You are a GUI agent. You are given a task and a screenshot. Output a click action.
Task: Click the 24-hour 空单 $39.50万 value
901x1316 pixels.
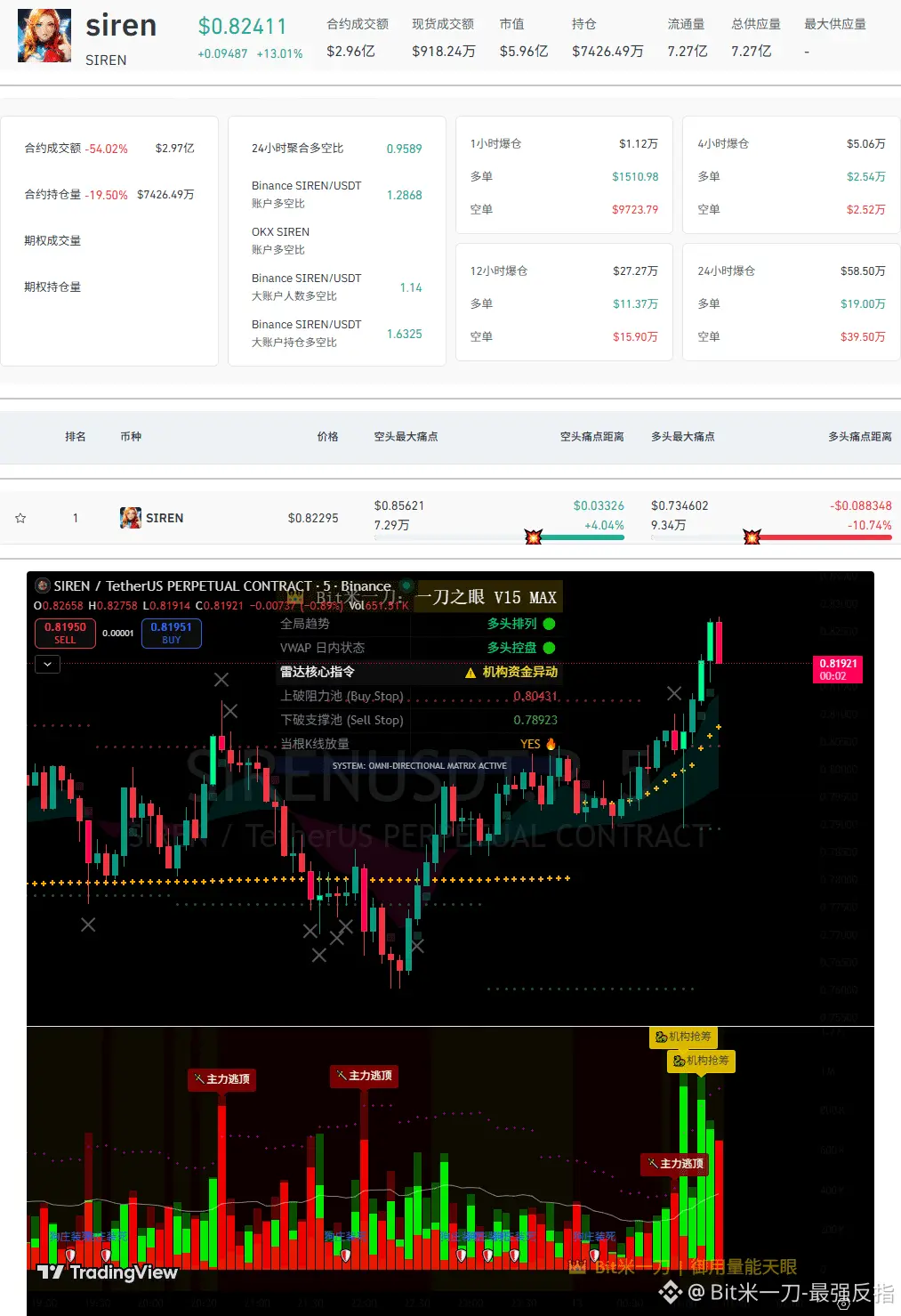pos(863,336)
